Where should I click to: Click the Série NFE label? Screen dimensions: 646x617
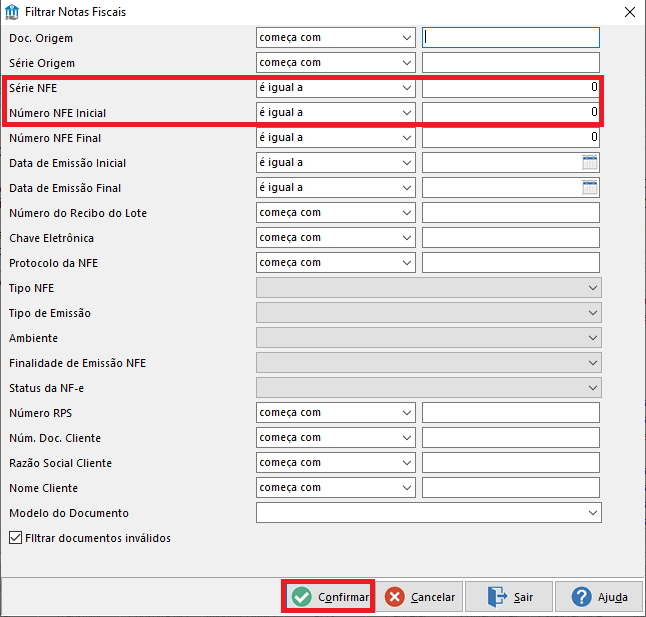click(x=33, y=88)
